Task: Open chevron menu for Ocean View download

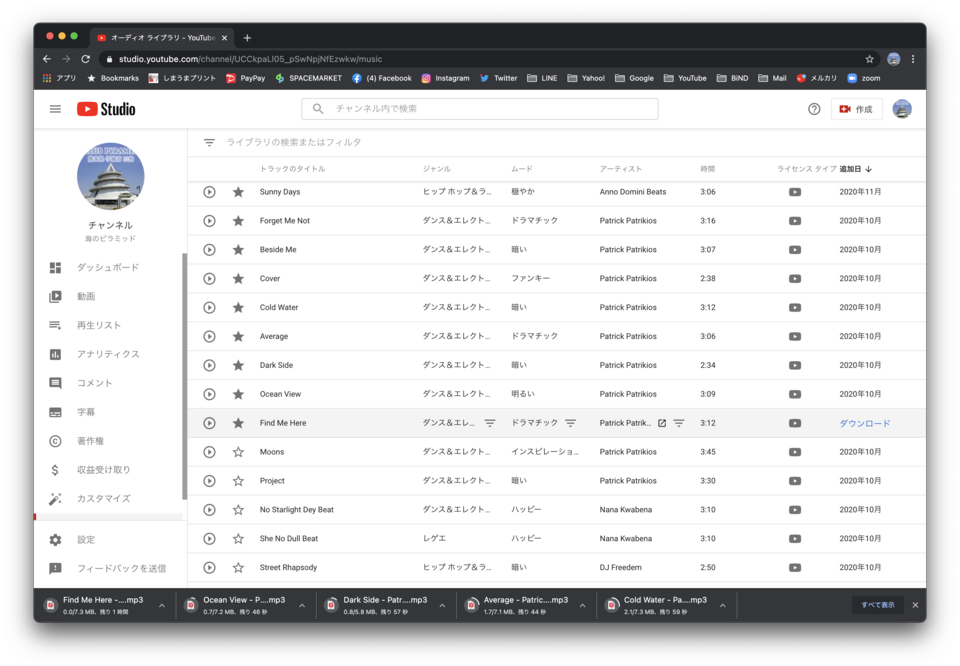Action: point(302,605)
